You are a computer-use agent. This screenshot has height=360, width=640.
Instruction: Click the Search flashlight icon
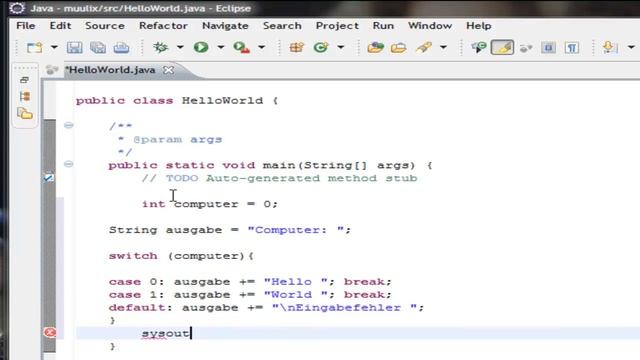[x=424, y=47]
